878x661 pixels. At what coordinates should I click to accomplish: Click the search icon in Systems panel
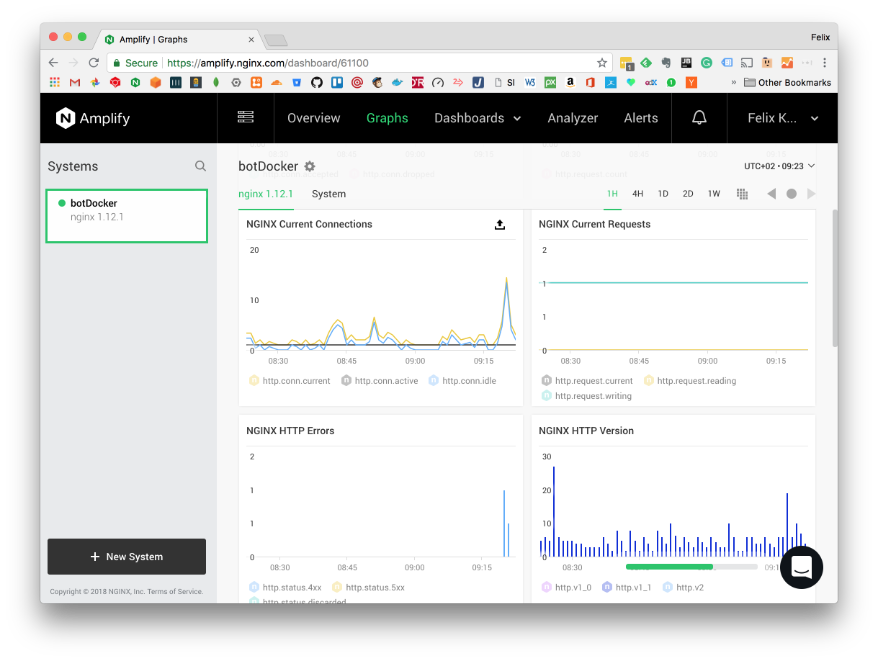200,166
